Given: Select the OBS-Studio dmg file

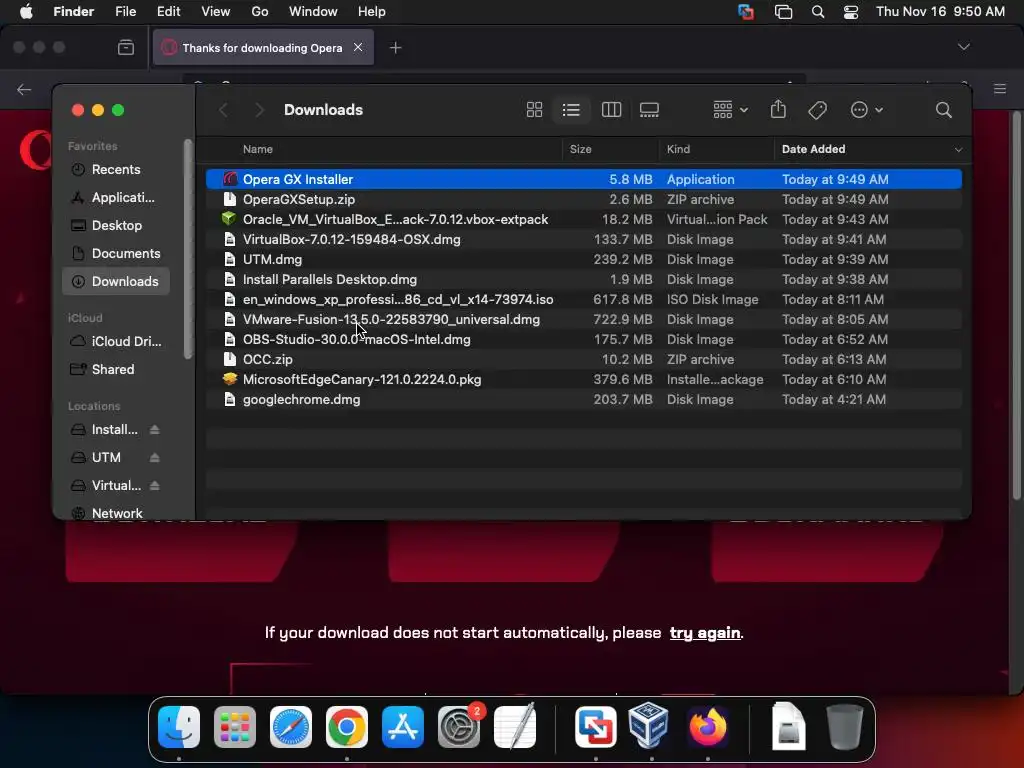Looking at the screenshot, I should [x=584, y=340].
